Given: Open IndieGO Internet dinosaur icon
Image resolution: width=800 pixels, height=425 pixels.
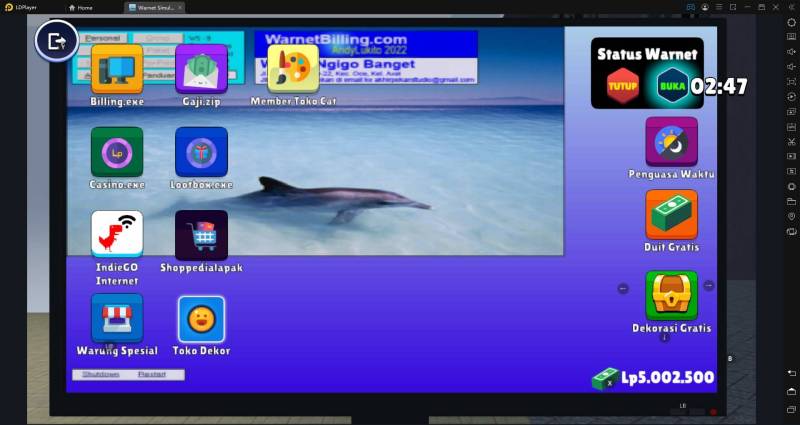Looking at the screenshot, I should [117, 235].
